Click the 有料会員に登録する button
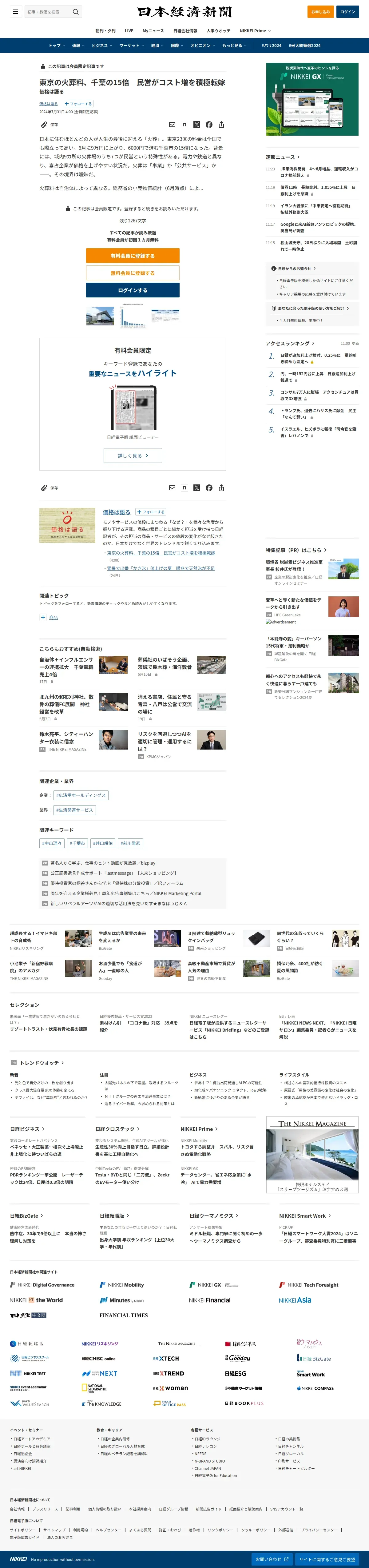This screenshot has height=1568, width=369. 133,256
